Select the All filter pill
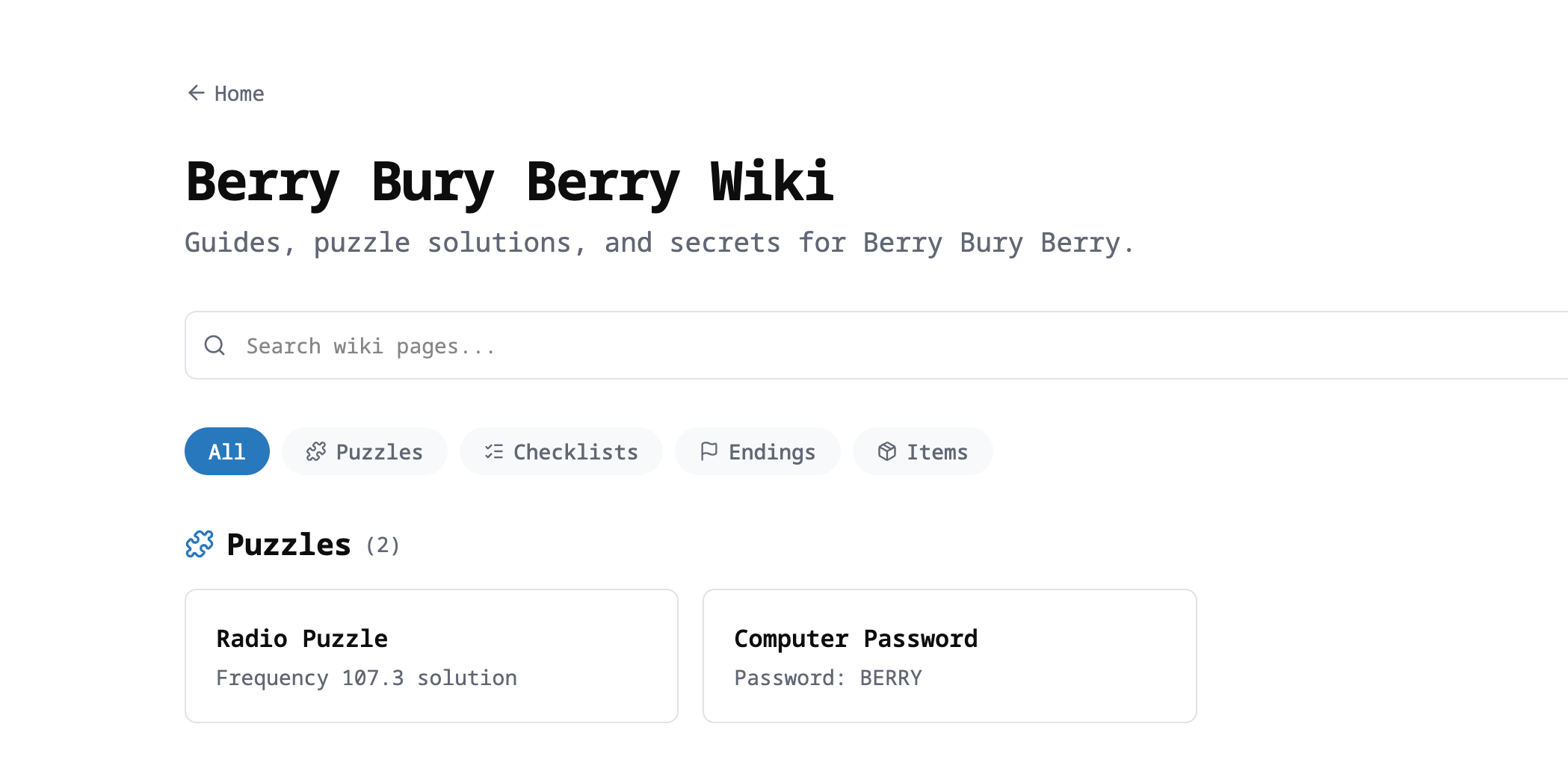The height and width of the screenshot is (780, 1568). pos(226,451)
